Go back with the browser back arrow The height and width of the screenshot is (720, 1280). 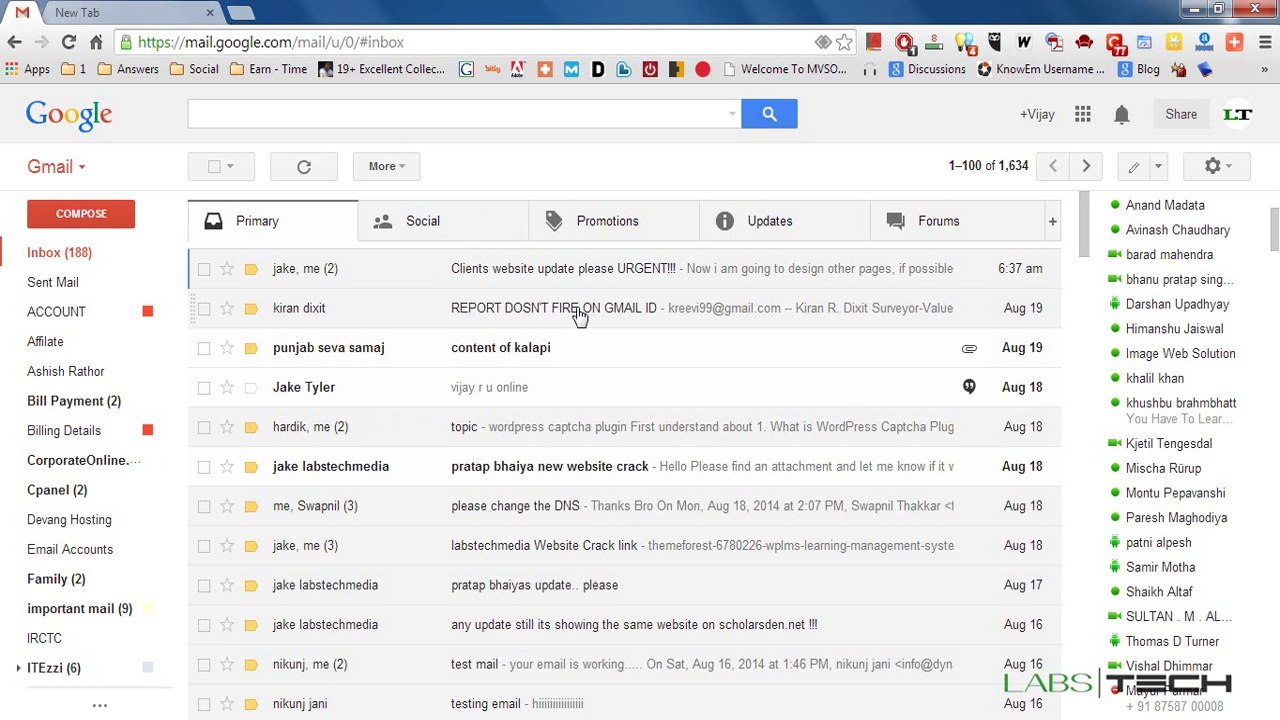14,42
